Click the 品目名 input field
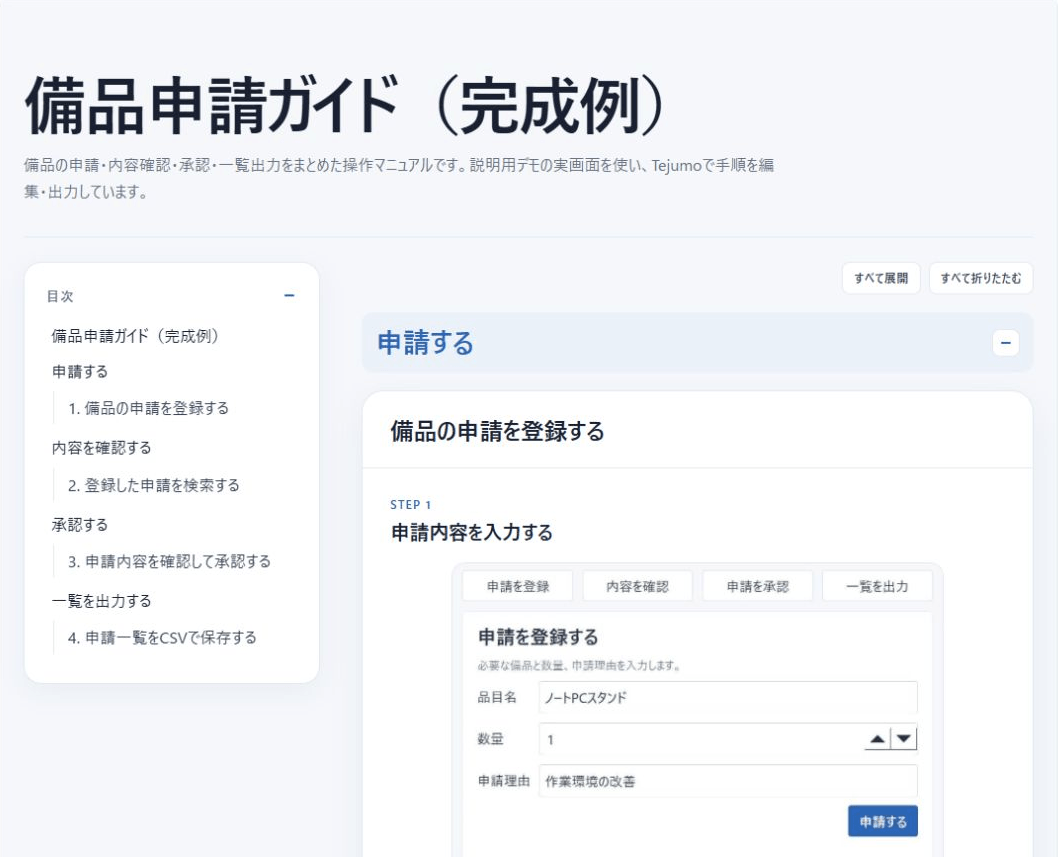The height and width of the screenshot is (857, 1058). 728,698
